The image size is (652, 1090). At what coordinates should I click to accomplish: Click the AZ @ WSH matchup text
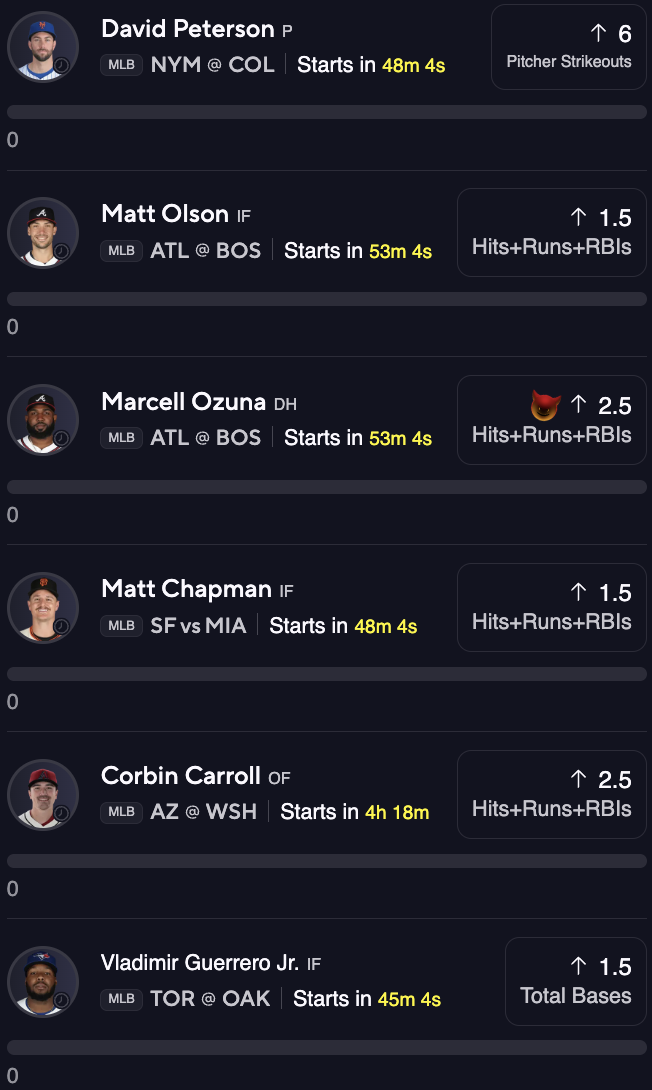(x=203, y=812)
